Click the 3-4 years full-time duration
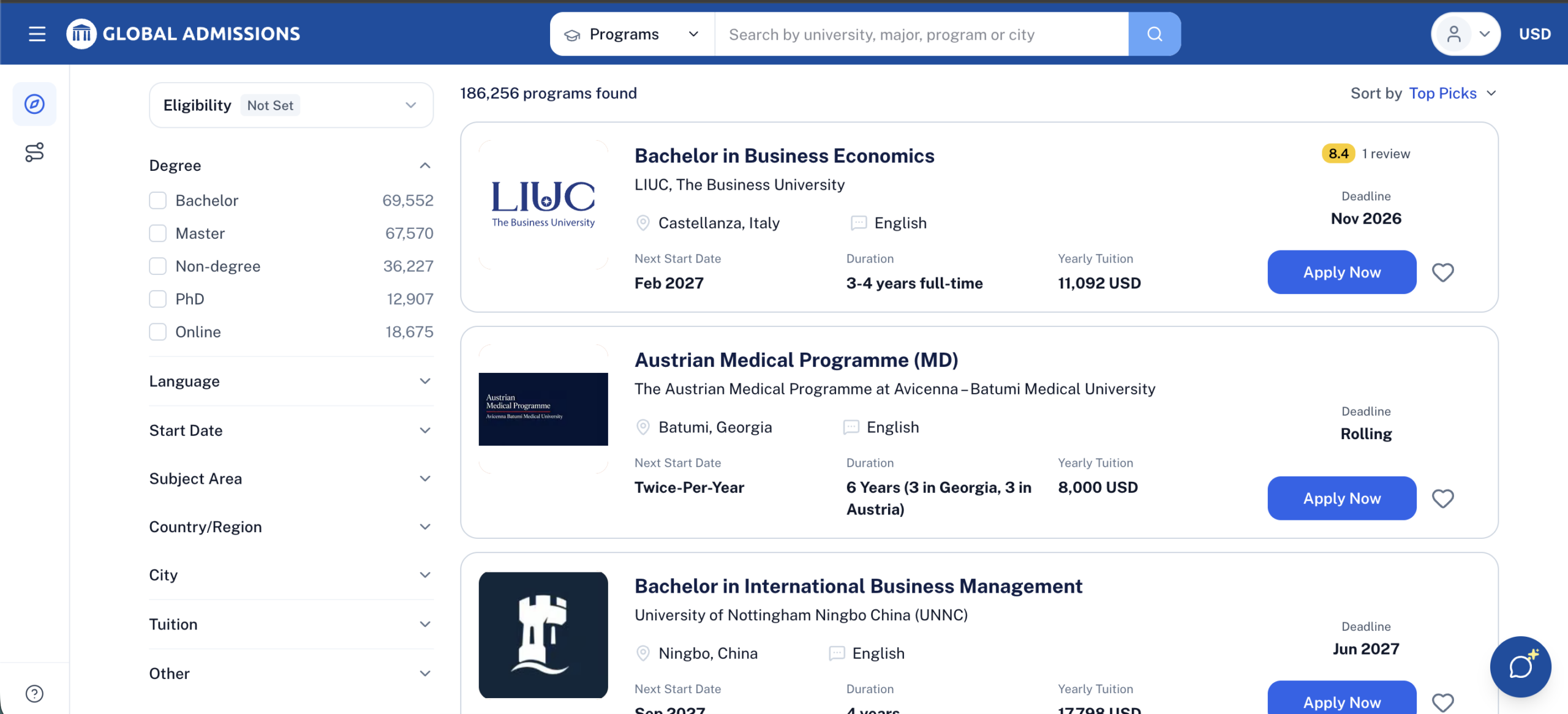This screenshot has height=714, width=1568. 914,284
